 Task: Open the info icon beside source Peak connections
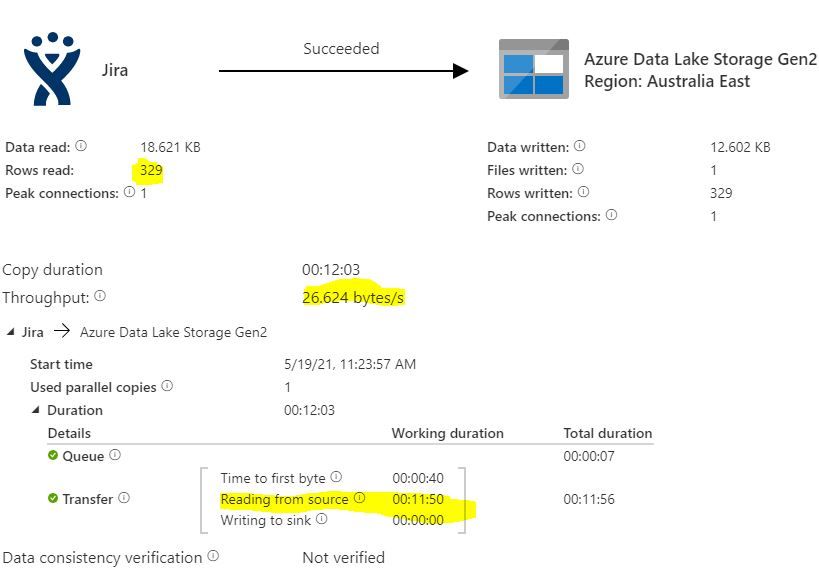click(x=130, y=192)
